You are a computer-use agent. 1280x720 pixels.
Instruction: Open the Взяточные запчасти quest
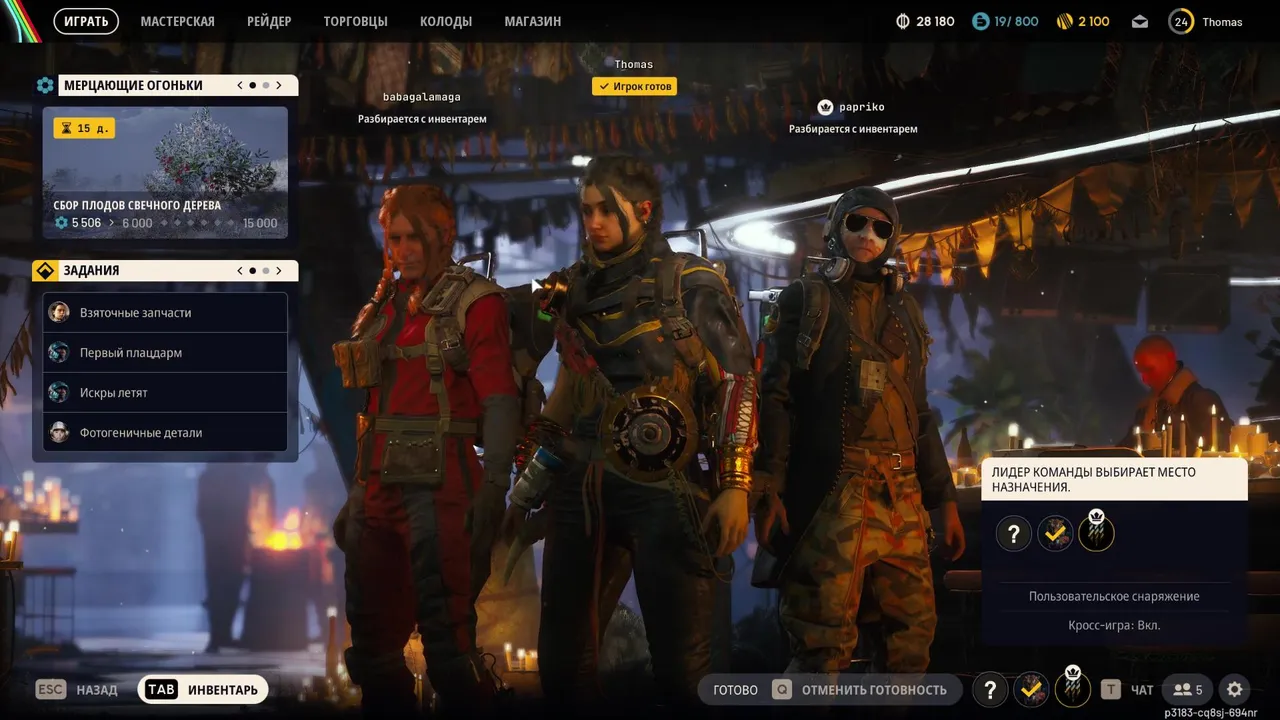165,312
